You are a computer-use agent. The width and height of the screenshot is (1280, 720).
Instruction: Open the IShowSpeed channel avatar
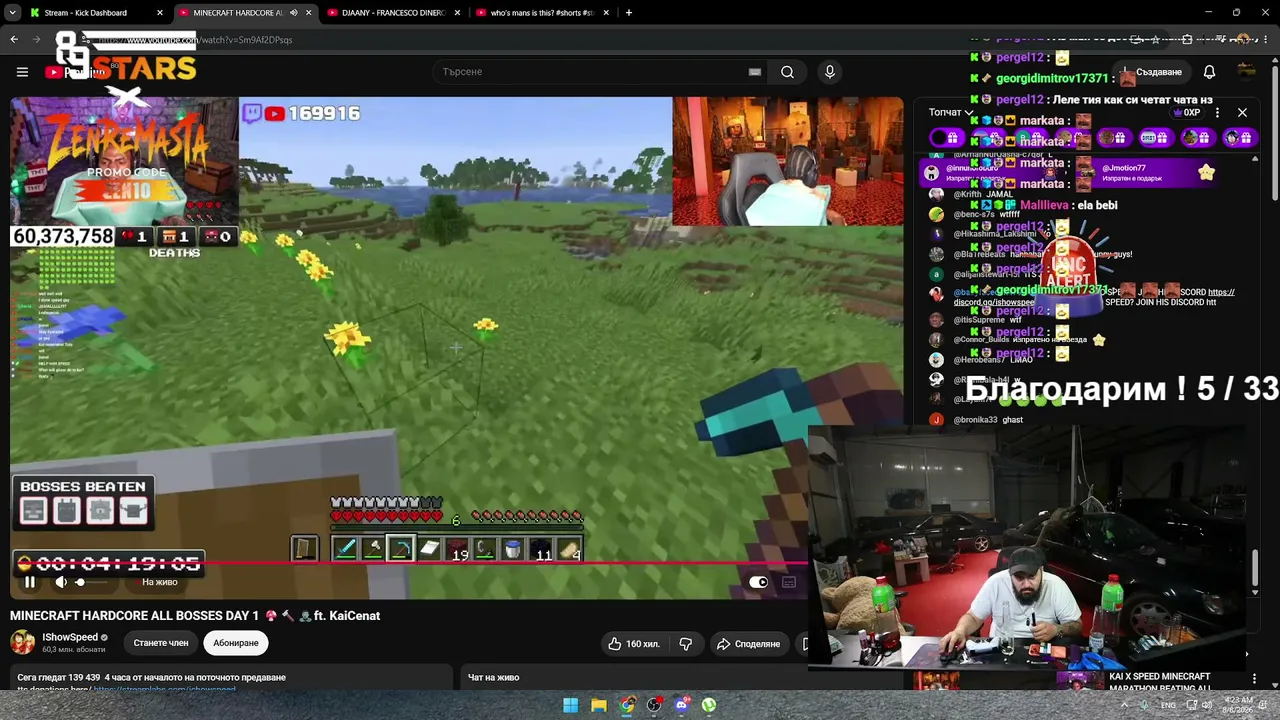(23, 642)
